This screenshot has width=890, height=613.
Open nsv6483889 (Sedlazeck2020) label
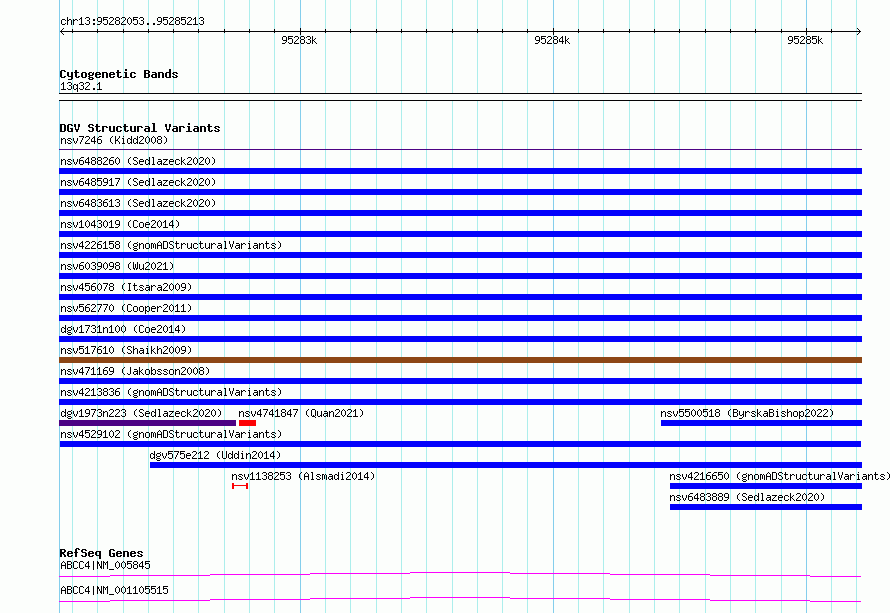coord(747,497)
